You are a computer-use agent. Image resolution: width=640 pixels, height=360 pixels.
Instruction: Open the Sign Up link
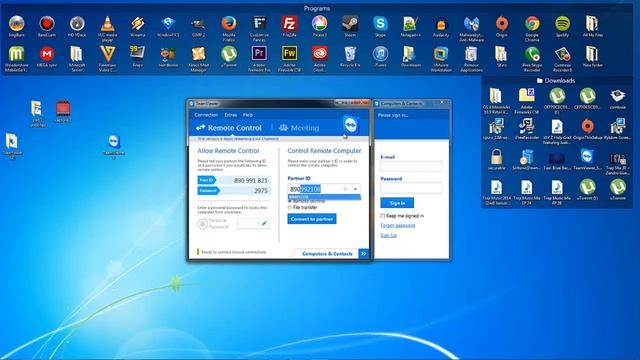[x=388, y=235]
